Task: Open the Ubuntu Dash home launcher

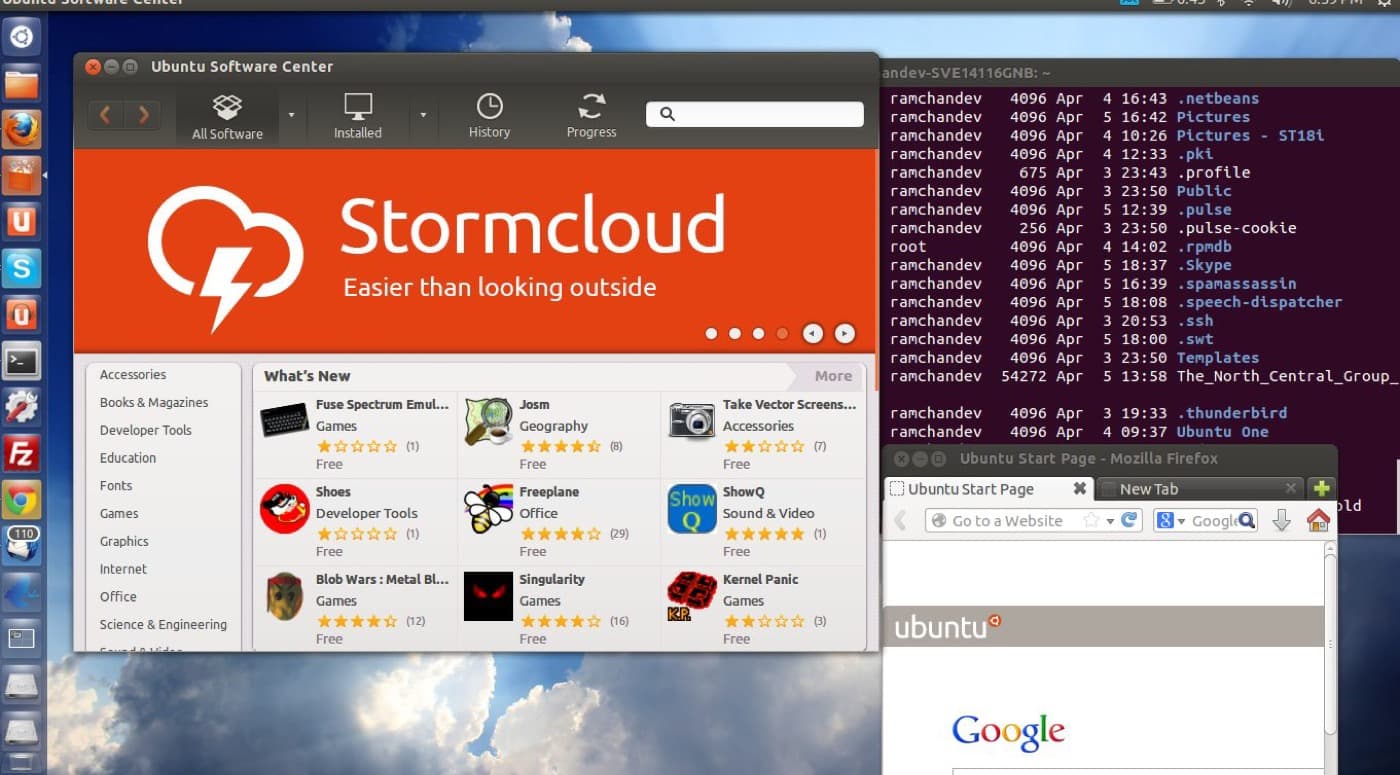Action: (x=22, y=38)
